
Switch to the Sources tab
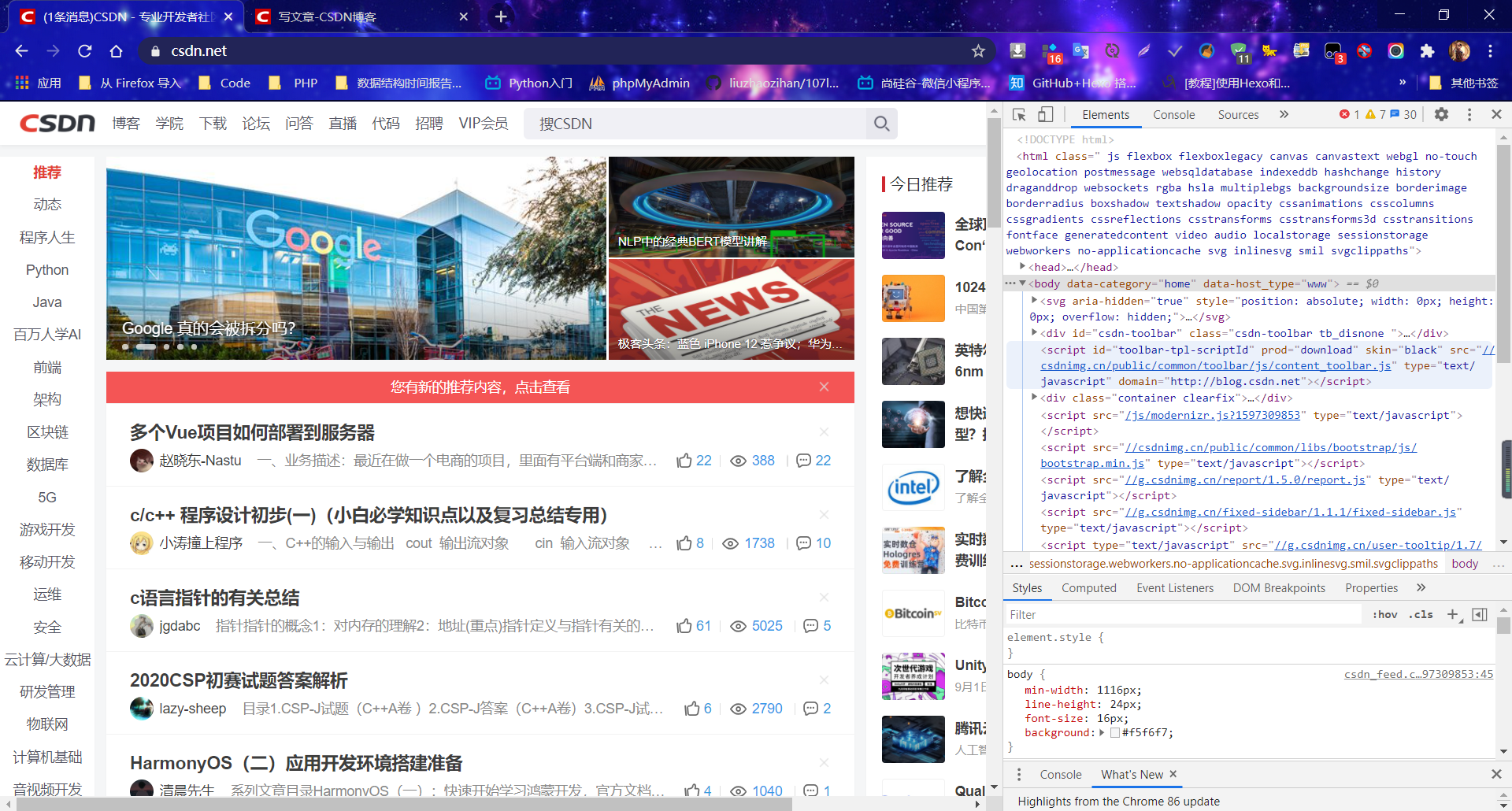pyautogui.click(x=1238, y=114)
